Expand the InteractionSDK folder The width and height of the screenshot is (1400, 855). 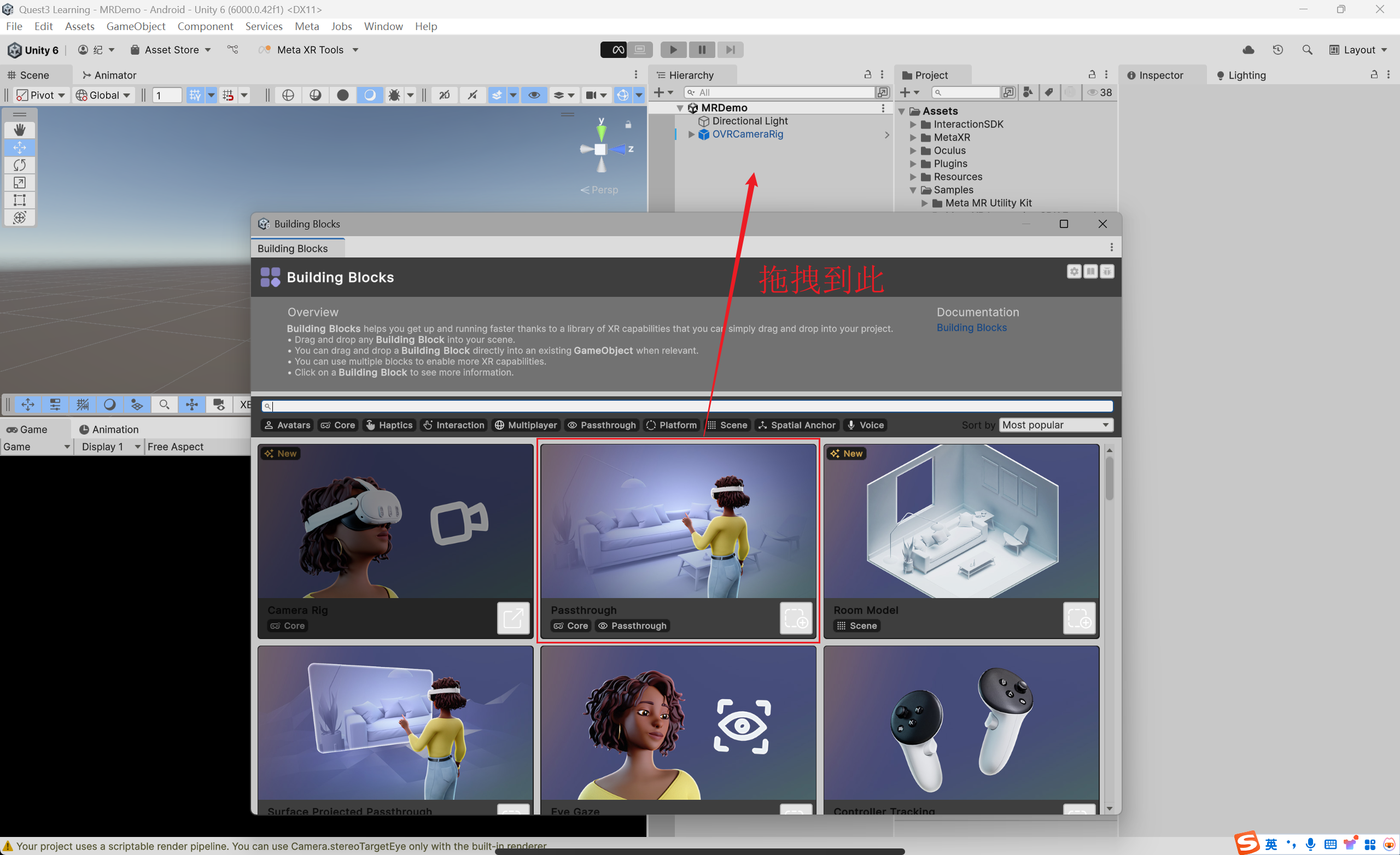[x=913, y=125]
